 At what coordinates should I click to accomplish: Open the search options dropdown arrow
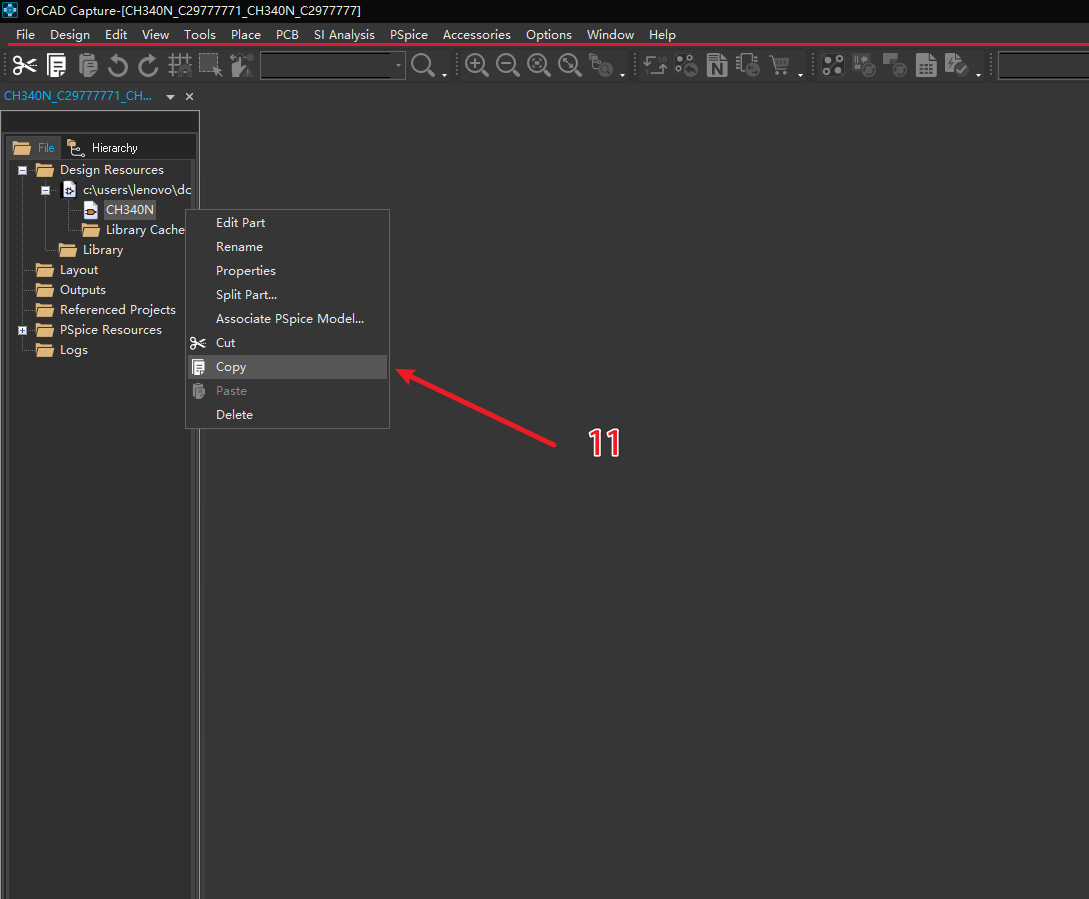click(444, 74)
